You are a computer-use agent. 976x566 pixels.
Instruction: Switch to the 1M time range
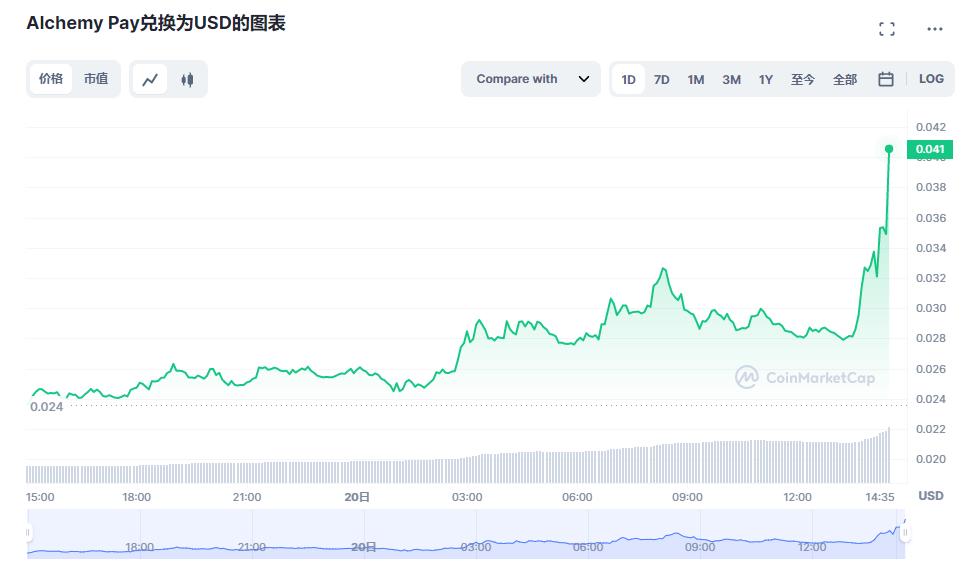696,79
